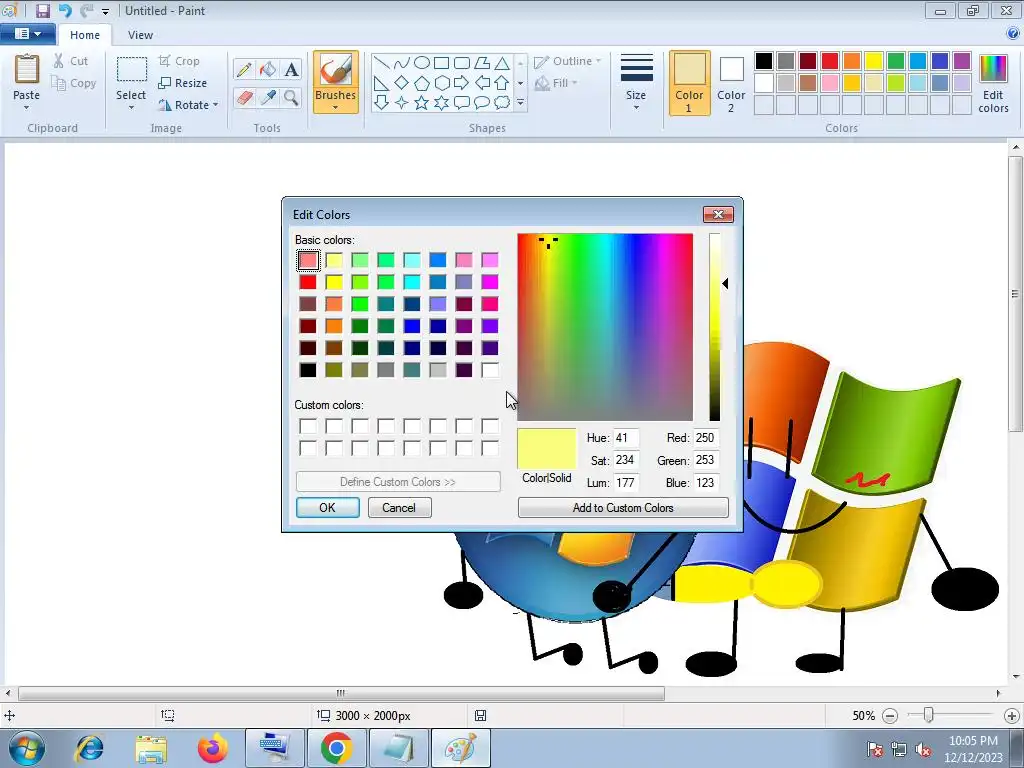Select the Color 1 button

[x=690, y=83]
